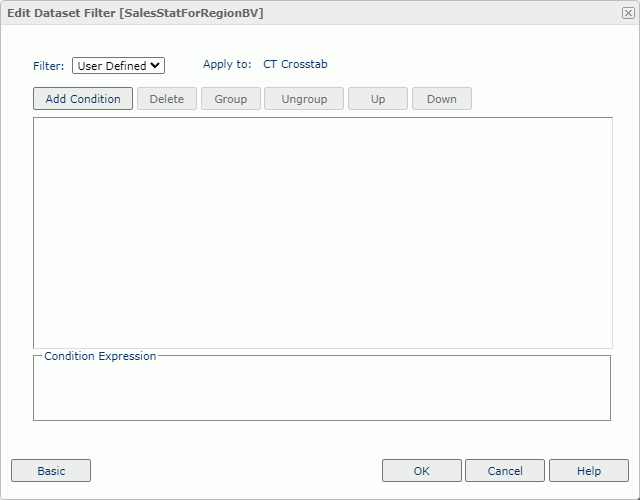Open Help for dataset filter
The width and height of the screenshot is (640, 500).
(589, 471)
